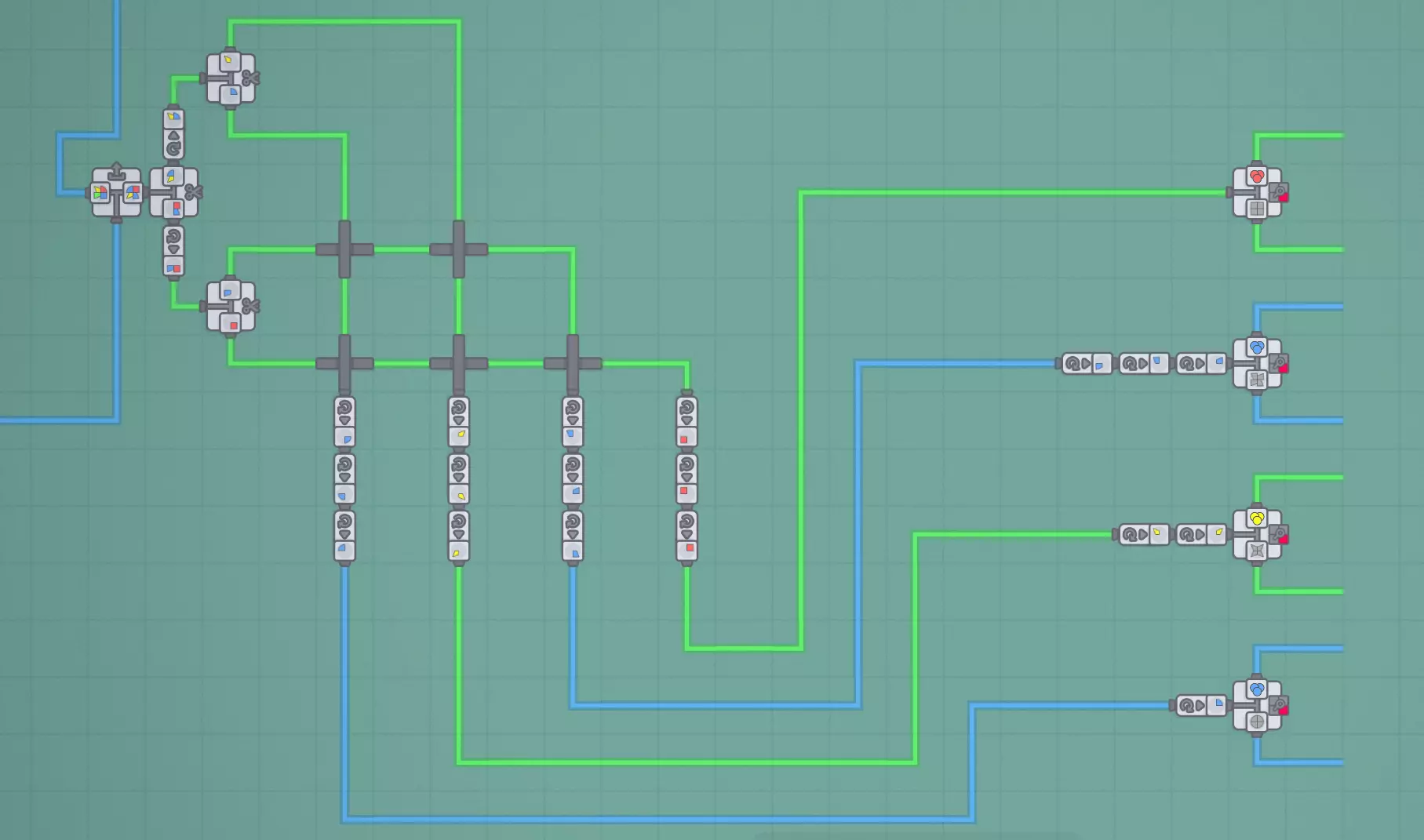Click the cutter beside the multicolor shape building
This screenshot has width=1424, height=840.
tap(176, 192)
